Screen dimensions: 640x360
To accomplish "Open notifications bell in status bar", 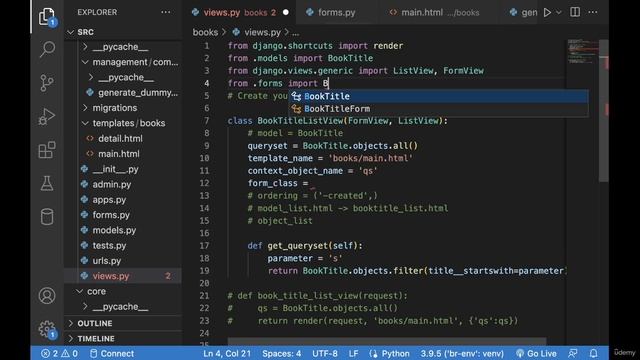I will (593, 353).
